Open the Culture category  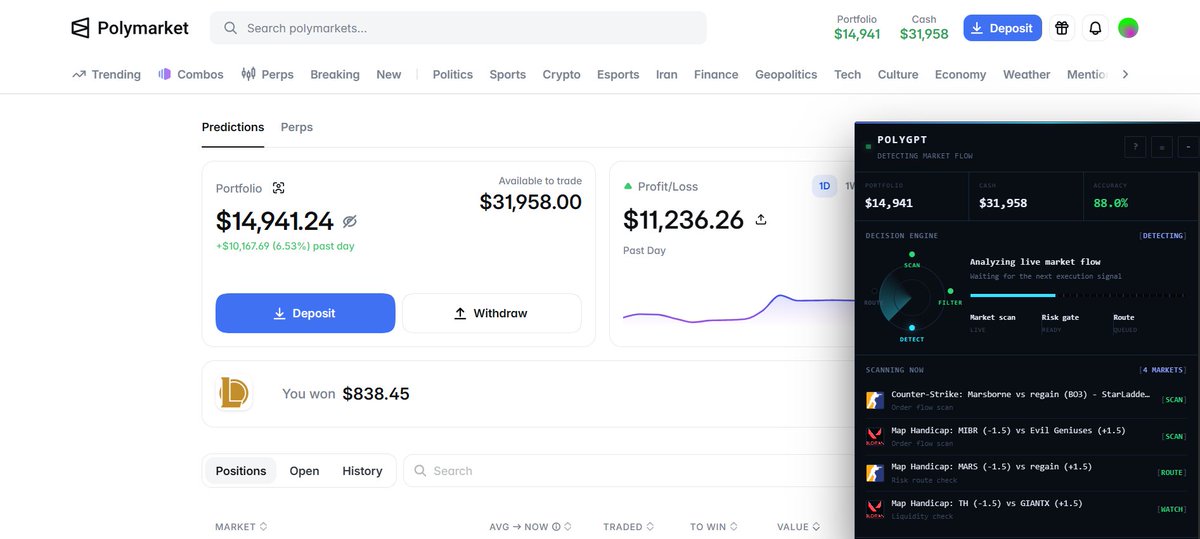coord(898,74)
